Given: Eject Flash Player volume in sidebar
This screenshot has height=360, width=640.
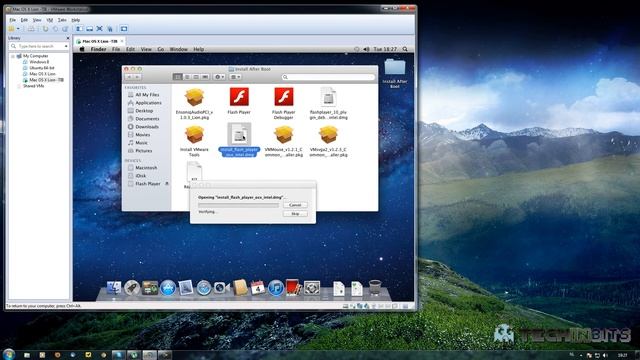Looking at the screenshot, I should click(167, 184).
